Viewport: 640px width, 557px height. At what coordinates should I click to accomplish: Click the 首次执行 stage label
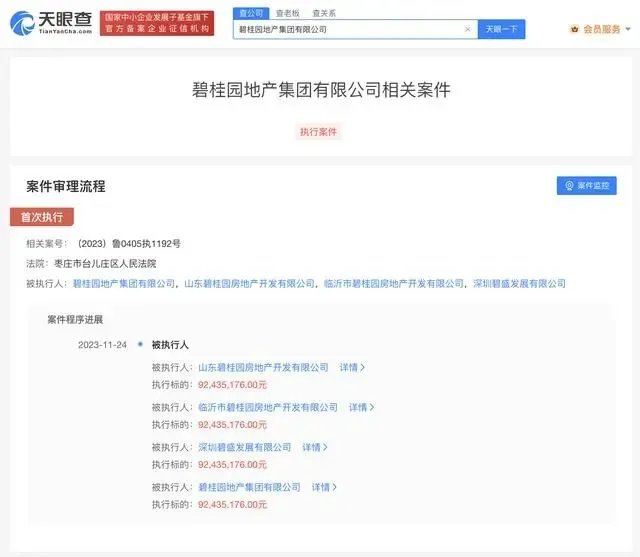coord(42,217)
